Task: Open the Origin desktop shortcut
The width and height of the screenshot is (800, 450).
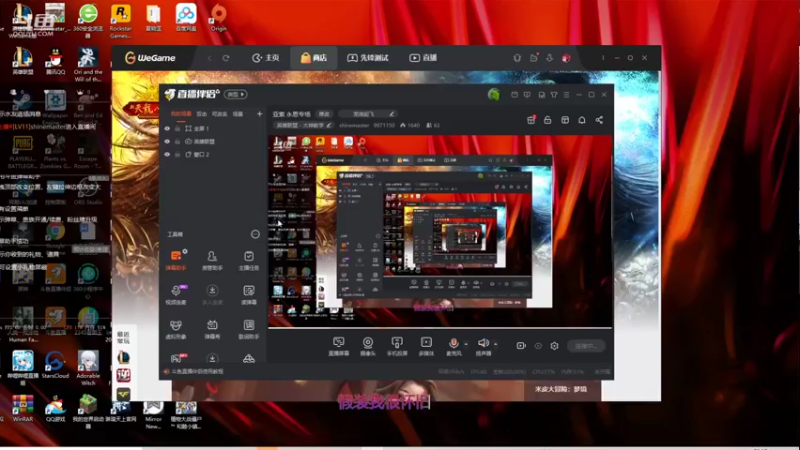Action: click(218, 18)
